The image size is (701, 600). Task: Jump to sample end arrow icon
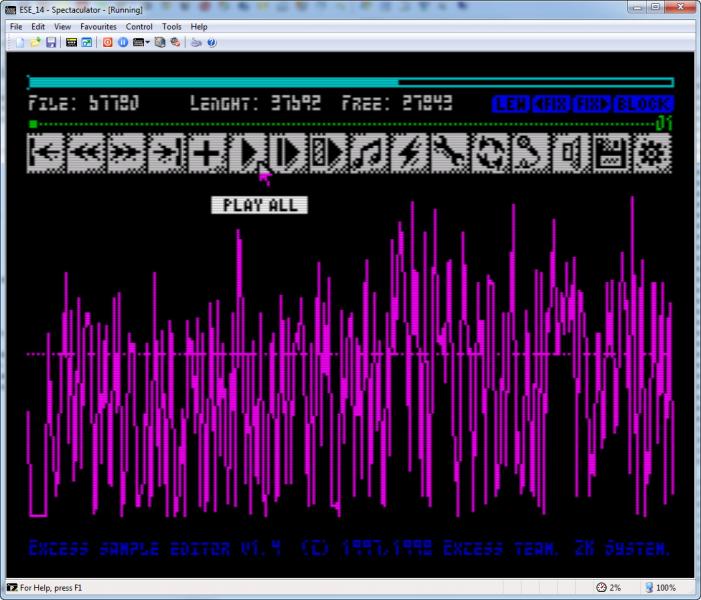[166, 153]
